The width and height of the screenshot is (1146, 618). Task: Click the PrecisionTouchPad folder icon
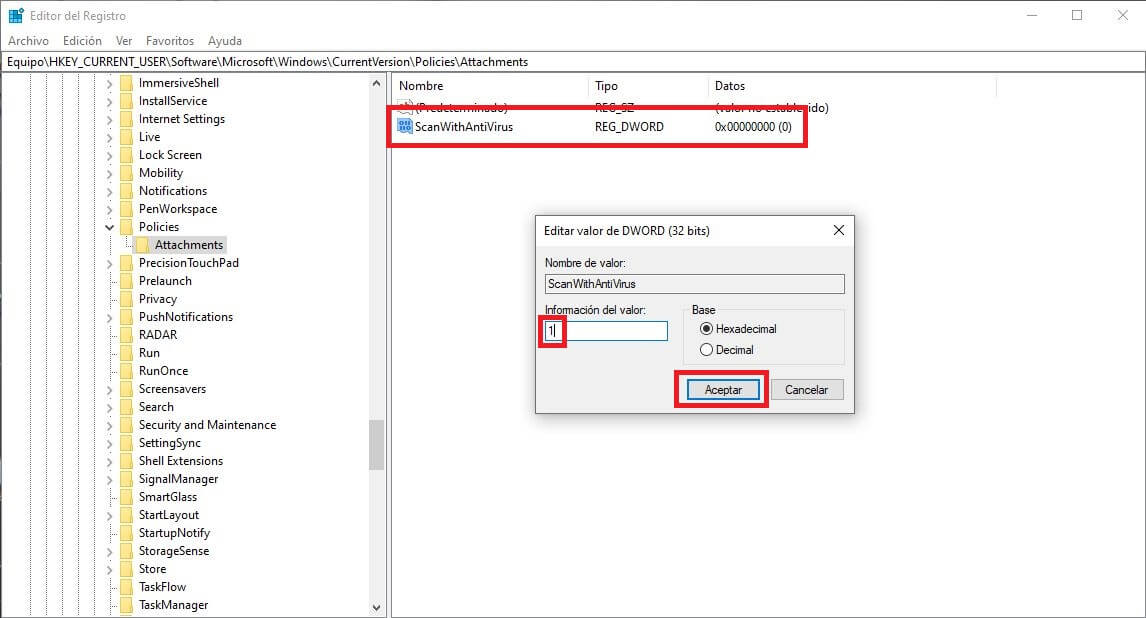coord(126,263)
